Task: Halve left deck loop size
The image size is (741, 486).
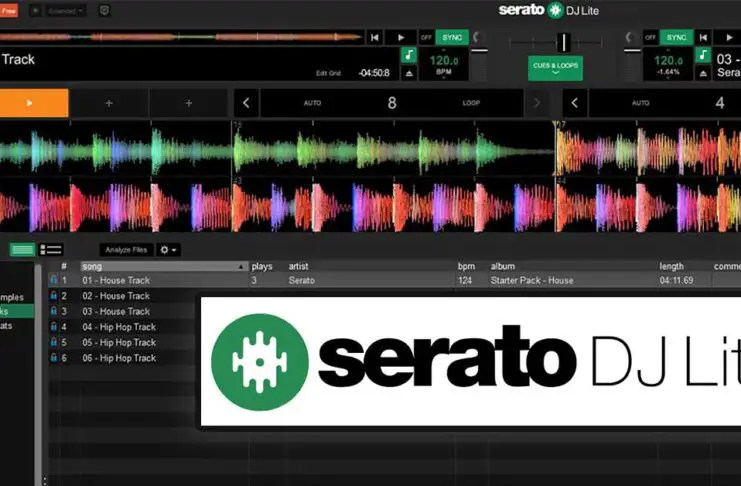Action: tap(246, 103)
